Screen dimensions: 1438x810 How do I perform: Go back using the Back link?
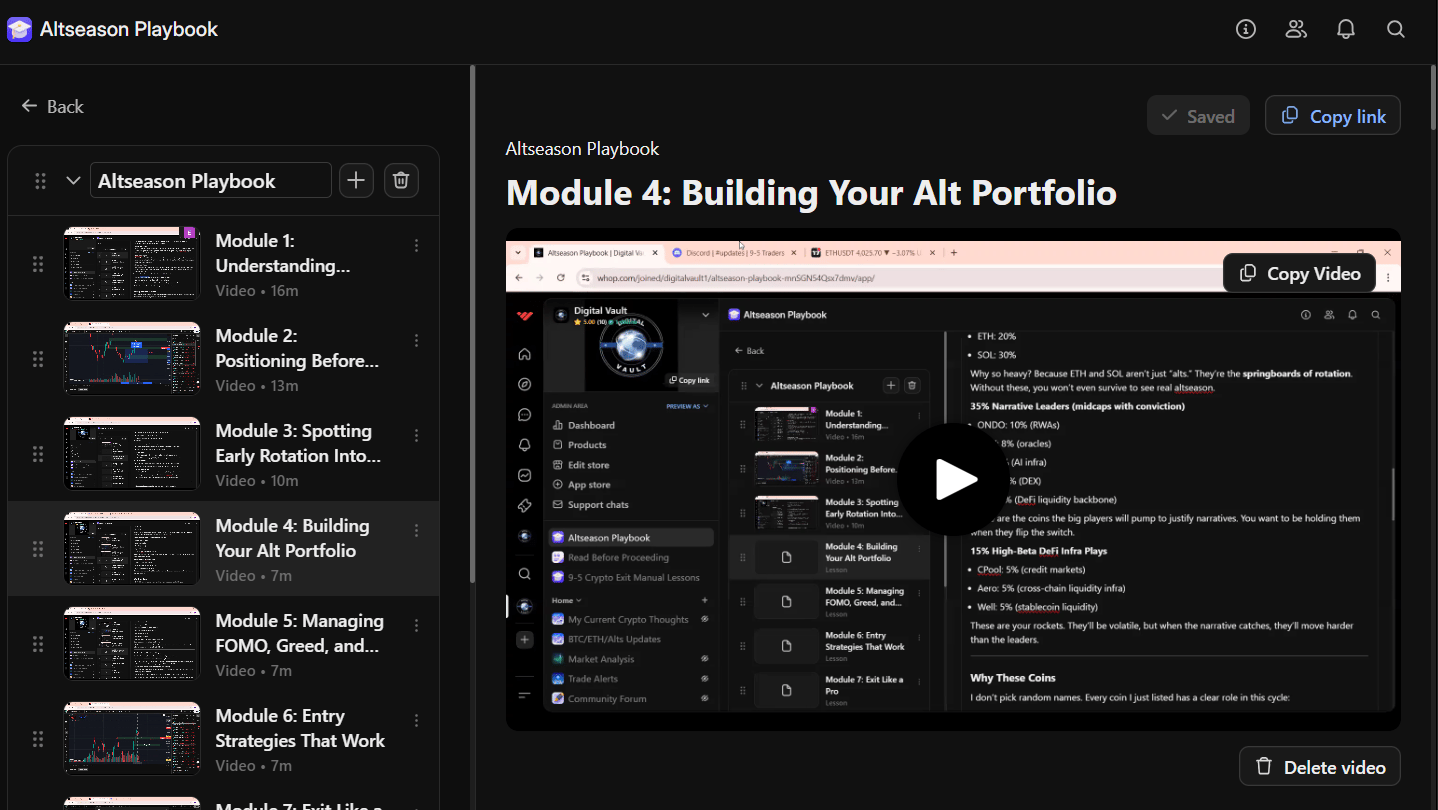coord(52,106)
